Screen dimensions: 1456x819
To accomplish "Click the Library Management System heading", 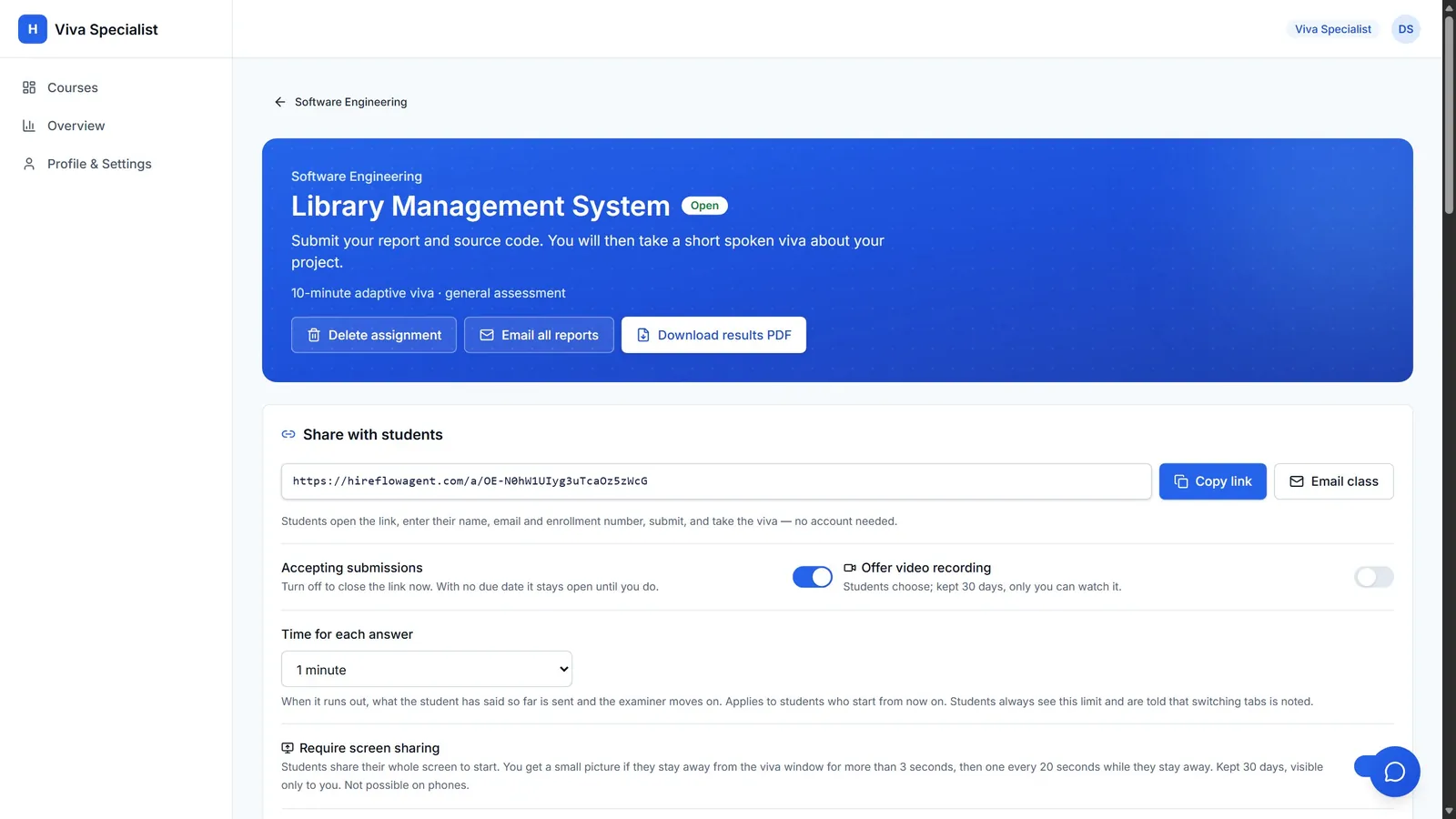I will tap(480, 206).
